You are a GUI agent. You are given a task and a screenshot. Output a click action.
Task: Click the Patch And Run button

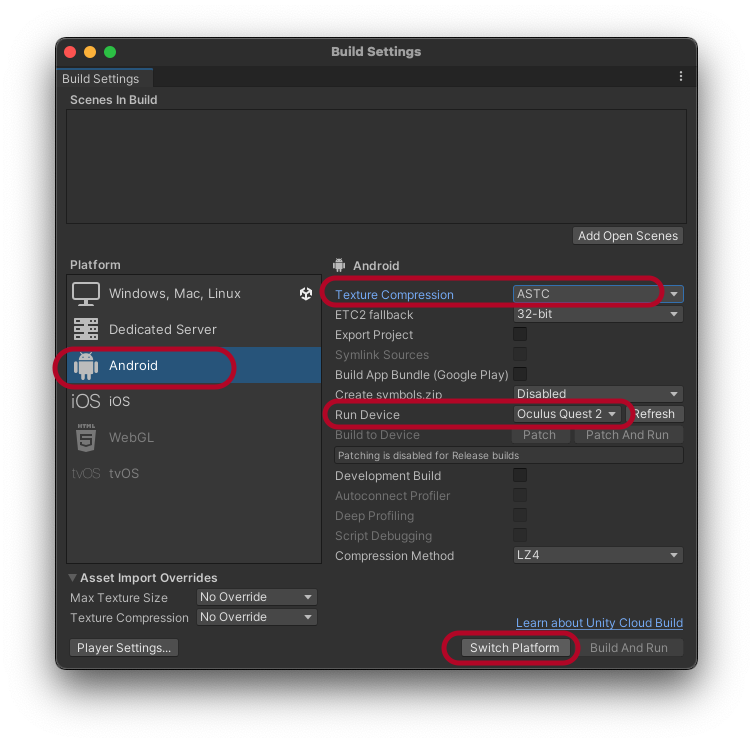pyautogui.click(x=628, y=435)
